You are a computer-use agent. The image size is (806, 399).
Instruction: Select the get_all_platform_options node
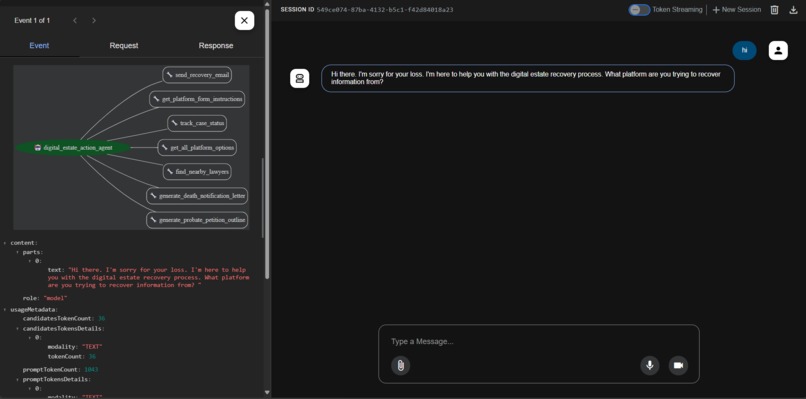tap(197, 148)
